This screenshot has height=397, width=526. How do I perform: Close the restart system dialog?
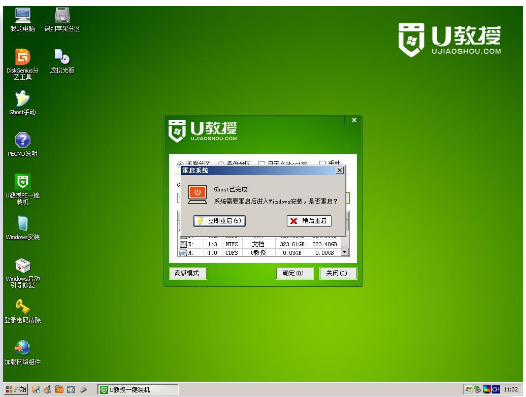click(339, 170)
